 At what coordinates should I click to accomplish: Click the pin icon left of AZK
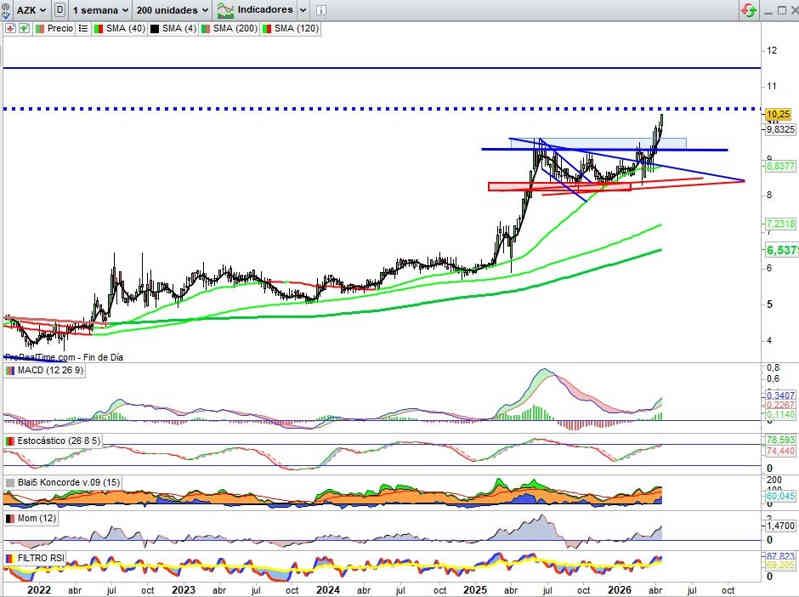(6, 10)
